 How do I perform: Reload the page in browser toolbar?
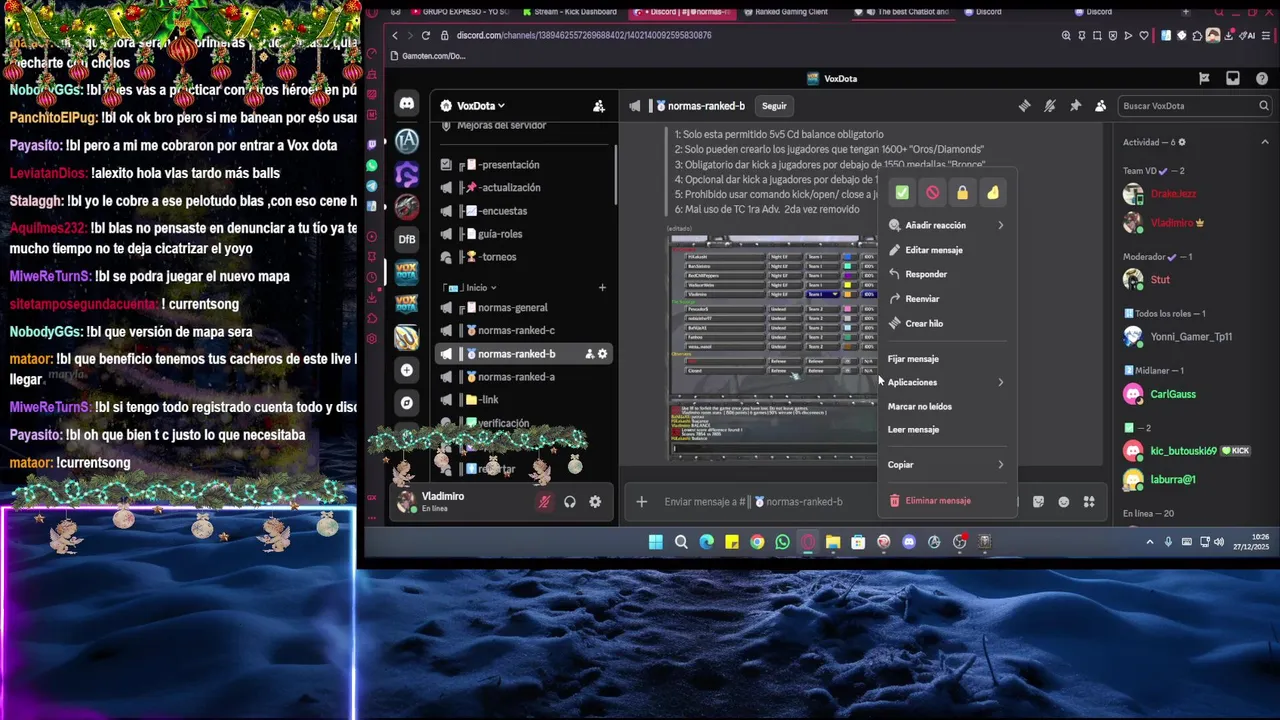[x=425, y=35]
